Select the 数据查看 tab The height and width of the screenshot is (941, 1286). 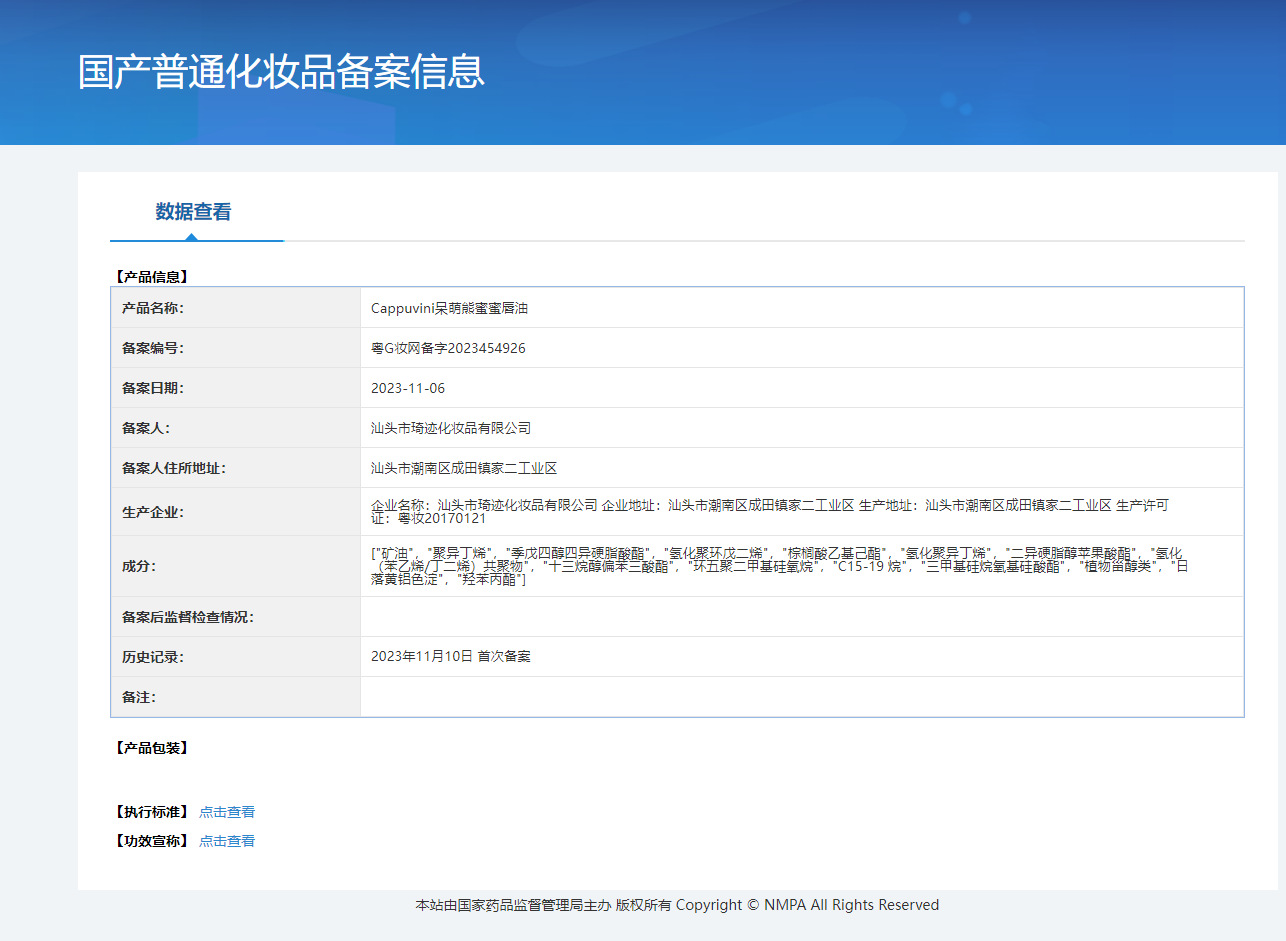193,212
